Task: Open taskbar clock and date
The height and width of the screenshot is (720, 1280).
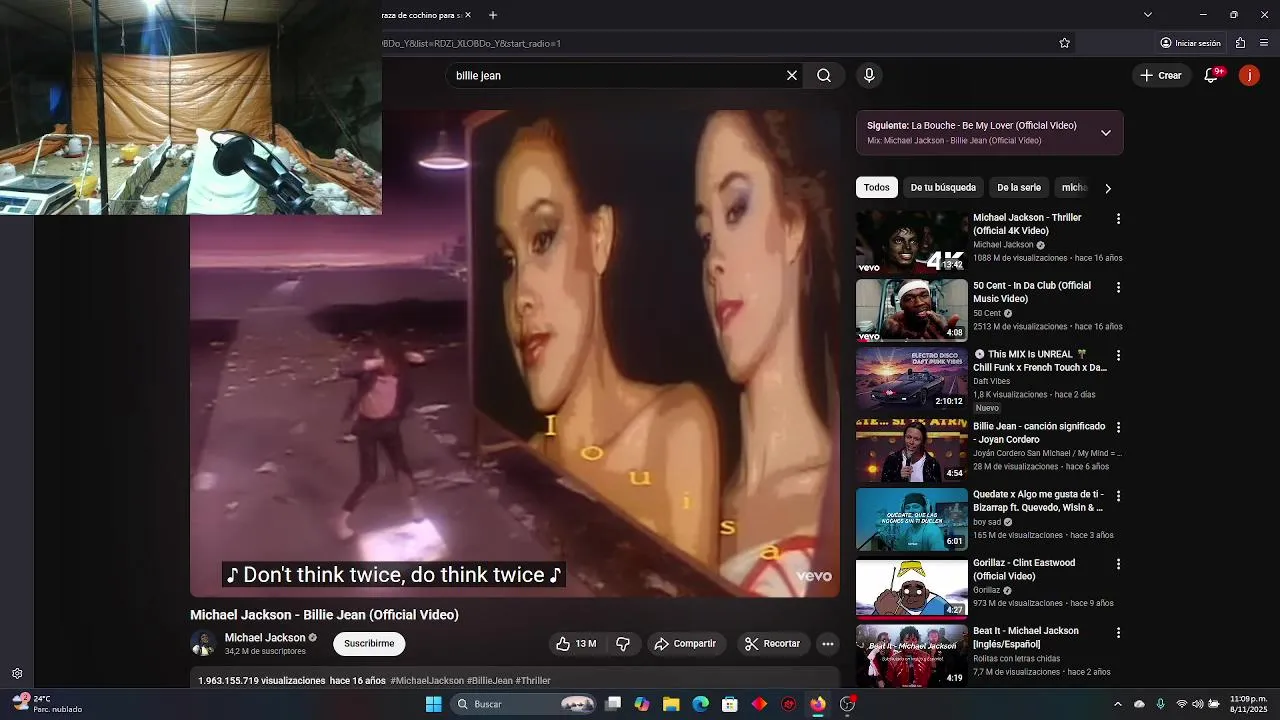Action: [1249, 704]
